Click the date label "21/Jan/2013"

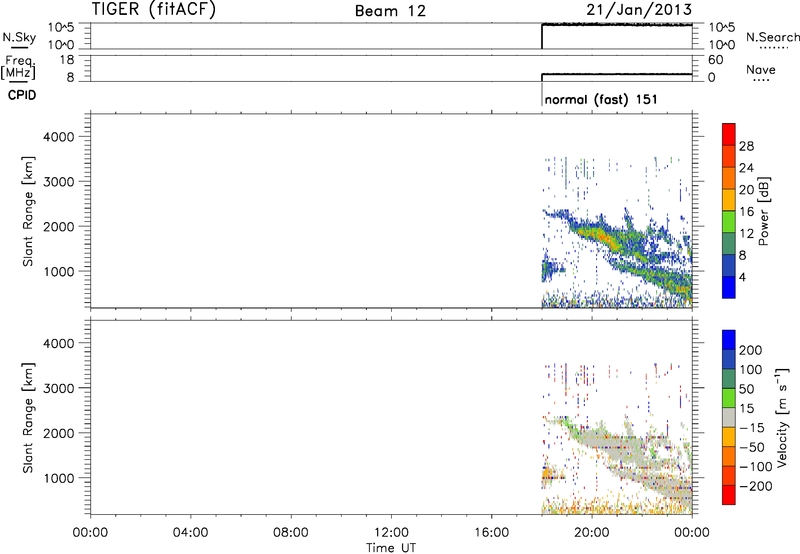[639, 9]
